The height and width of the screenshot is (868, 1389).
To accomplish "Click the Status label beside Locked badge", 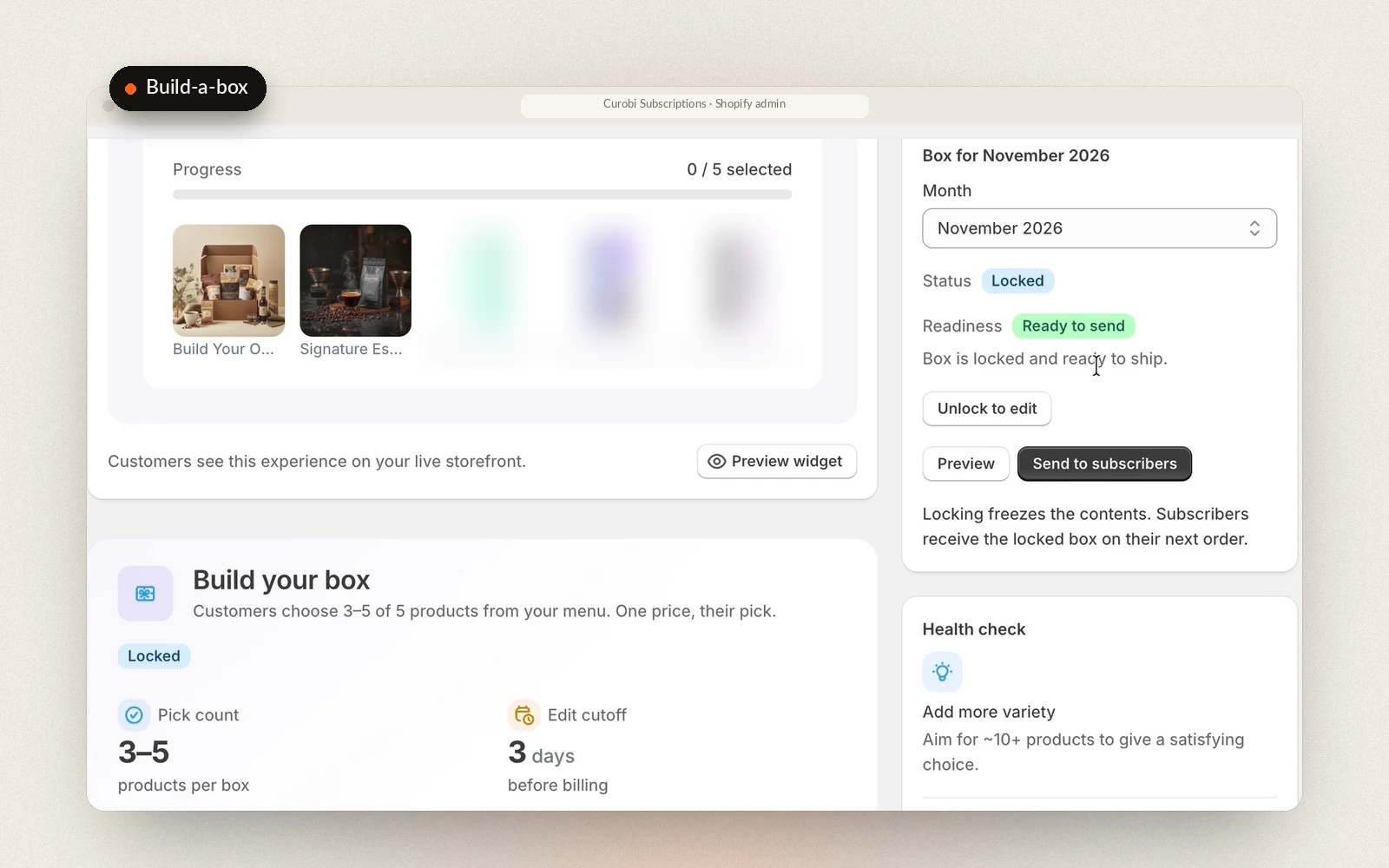I will click(x=946, y=281).
